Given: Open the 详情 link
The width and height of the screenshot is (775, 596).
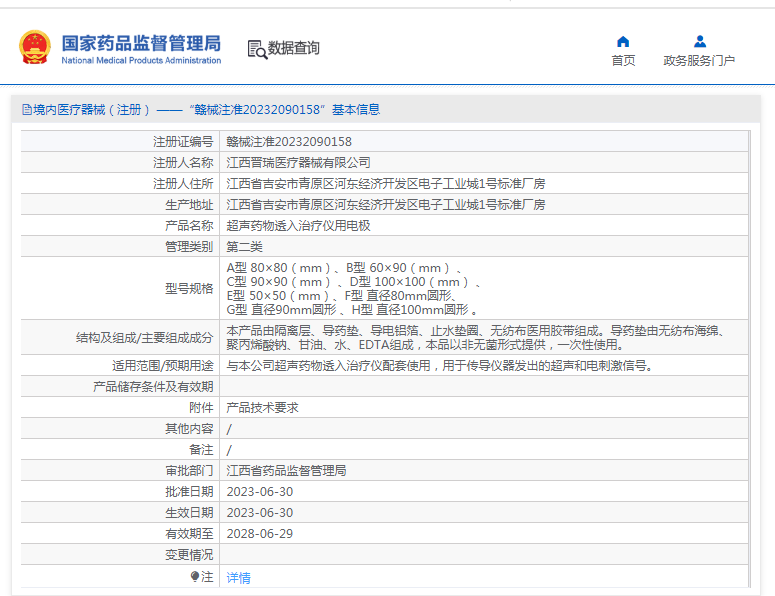Looking at the screenshot, I should point(238,577).
